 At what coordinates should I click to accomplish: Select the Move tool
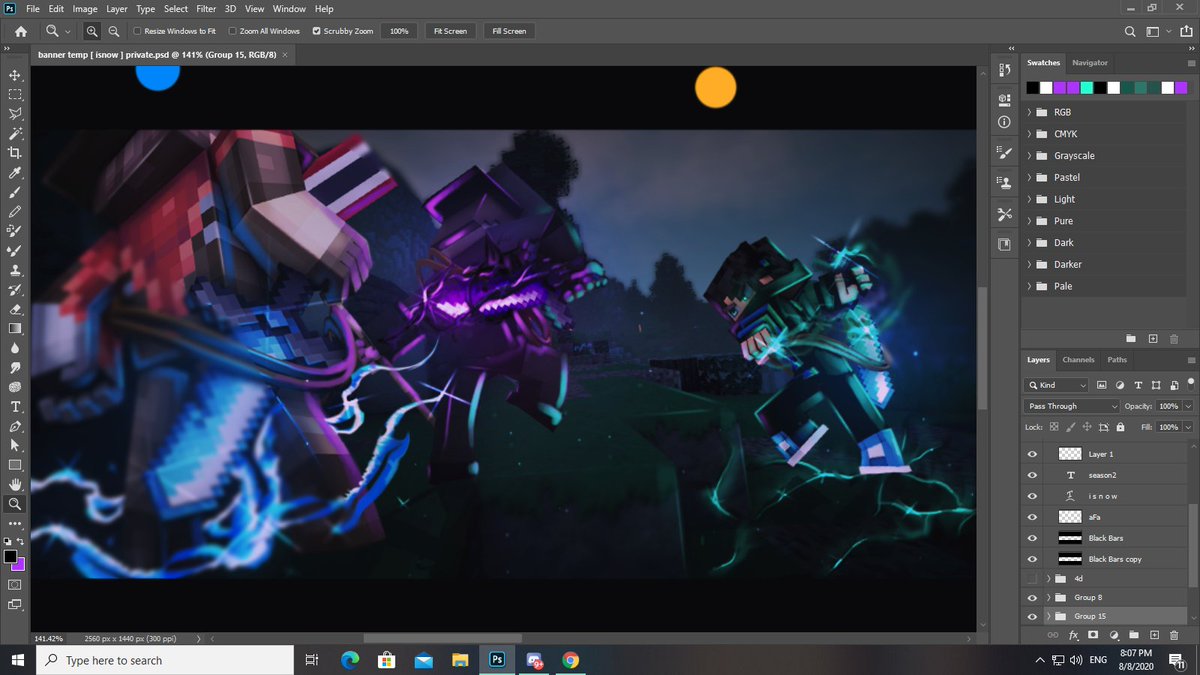15,75
